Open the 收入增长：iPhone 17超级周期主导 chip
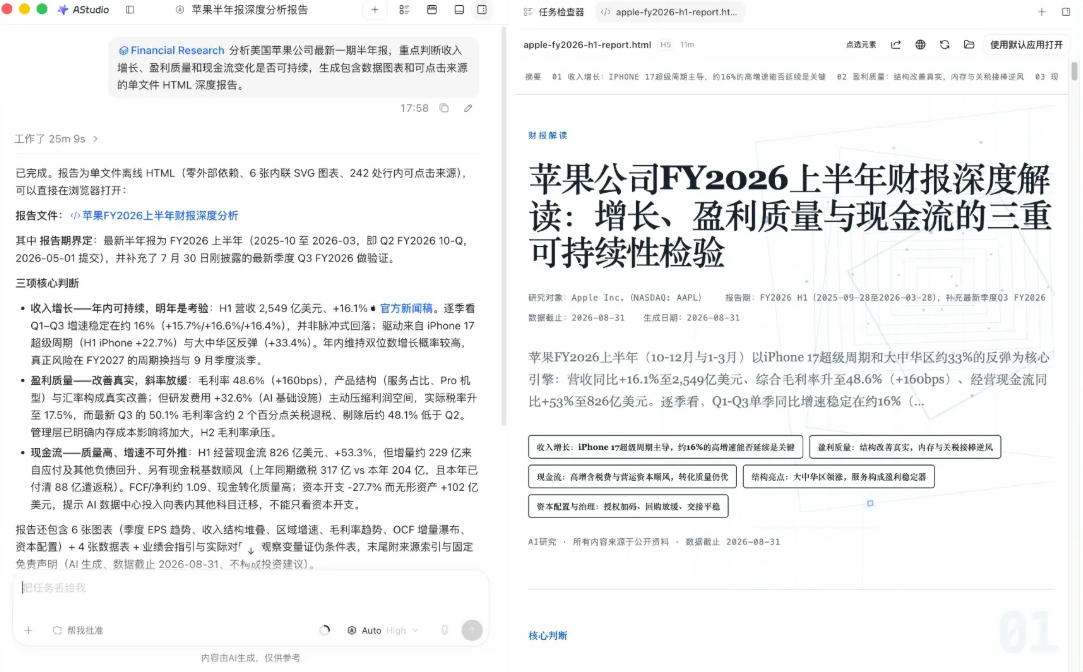 pos(665,447)
